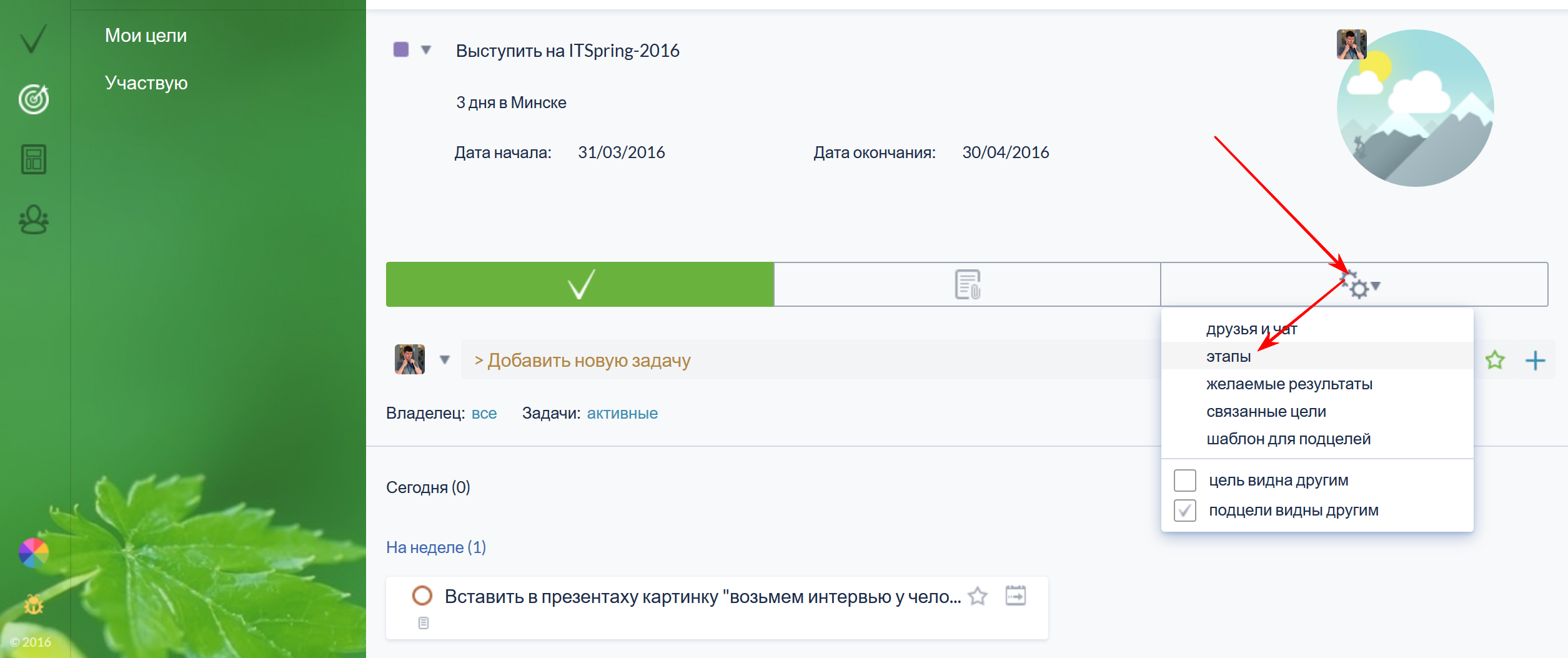Open the goals target icon in sidebar
The height and width of the screenshot is (658, 1568).
(34, 99)
